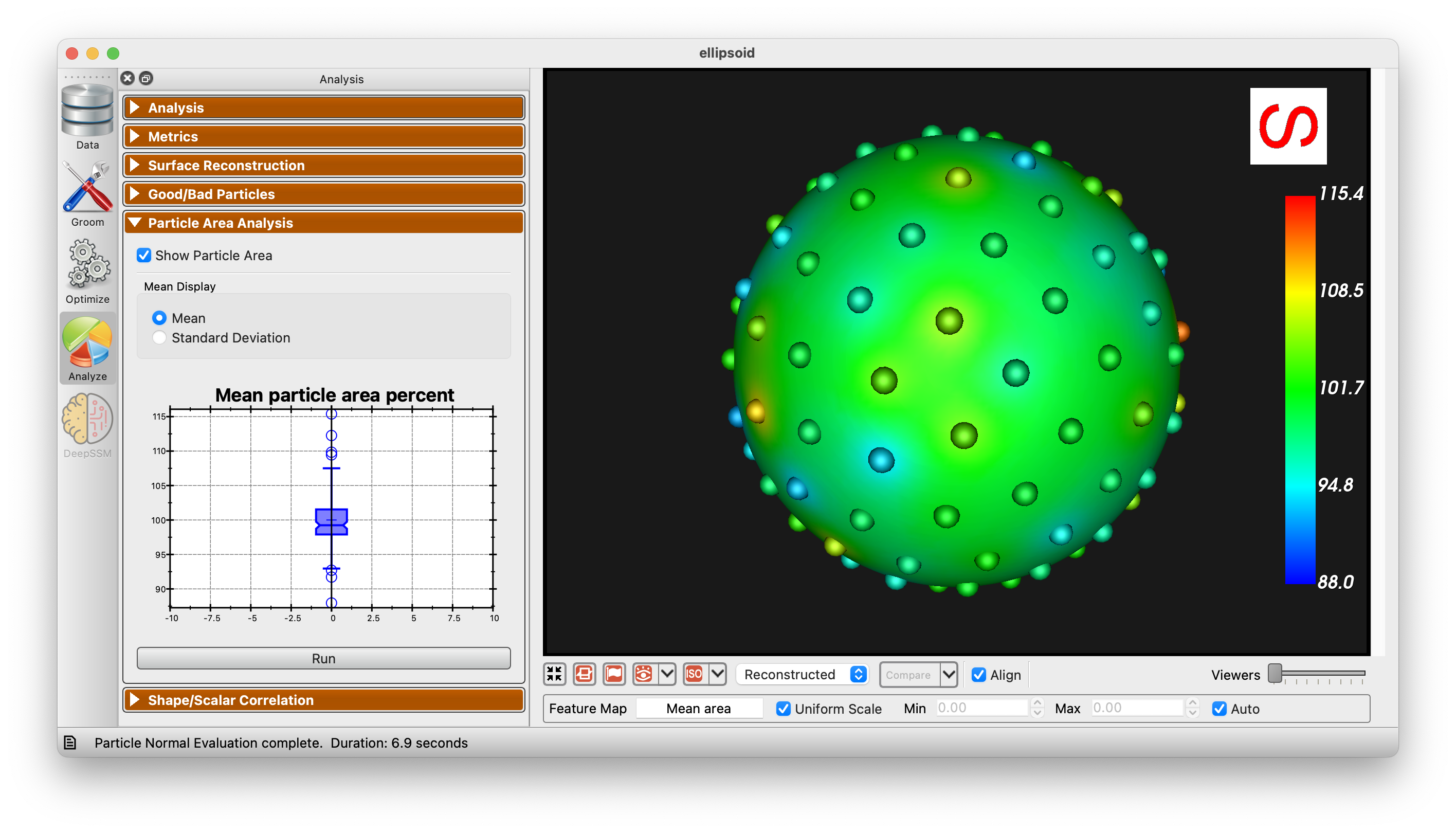Open the Reconstructed view mode dropdown
Viewport: 1456px width, 833px height.
pyautogui.click(x=803, y=675)
